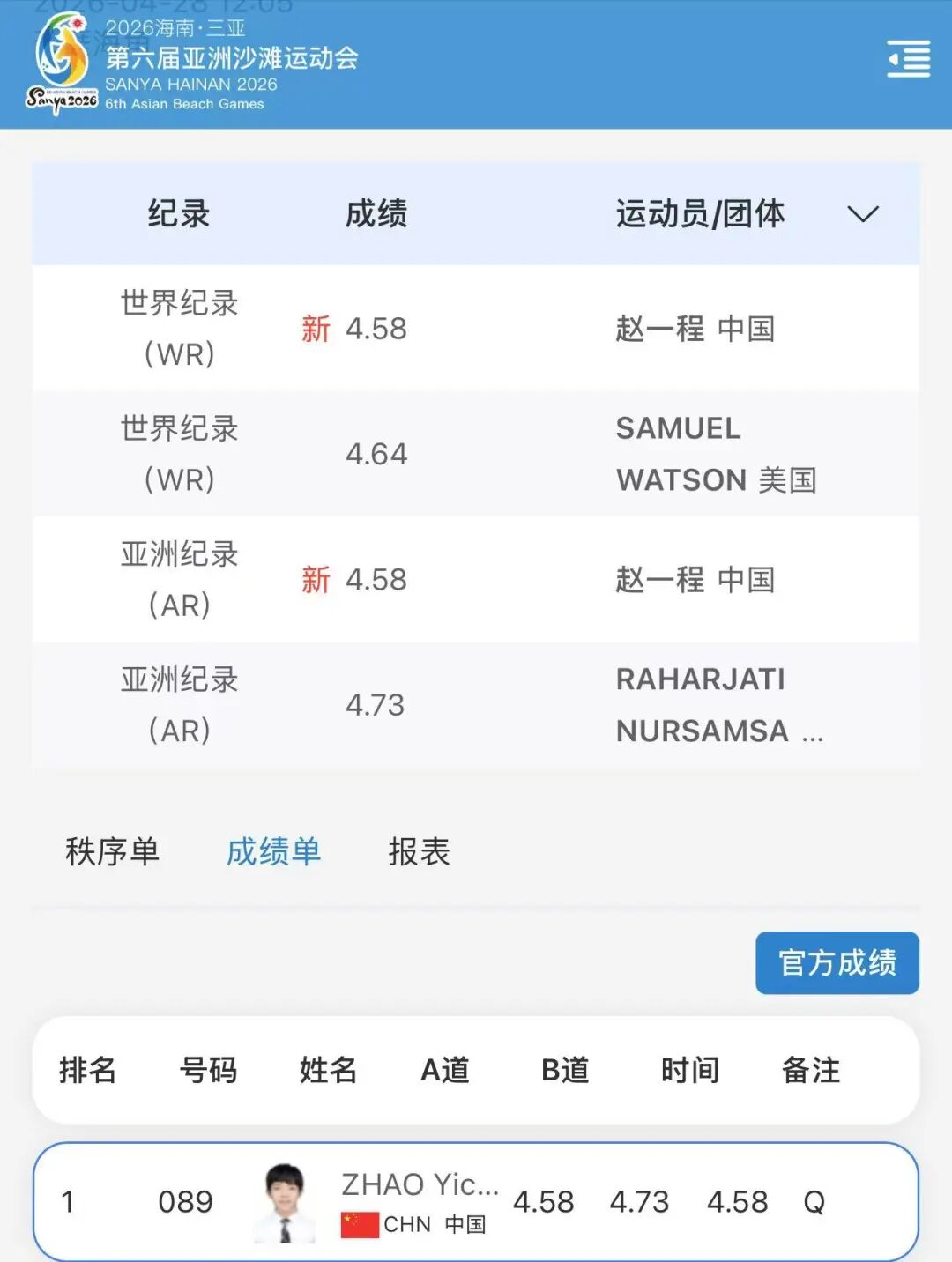
Task: Click the 时间 column header
Action: pos(690,1070)
